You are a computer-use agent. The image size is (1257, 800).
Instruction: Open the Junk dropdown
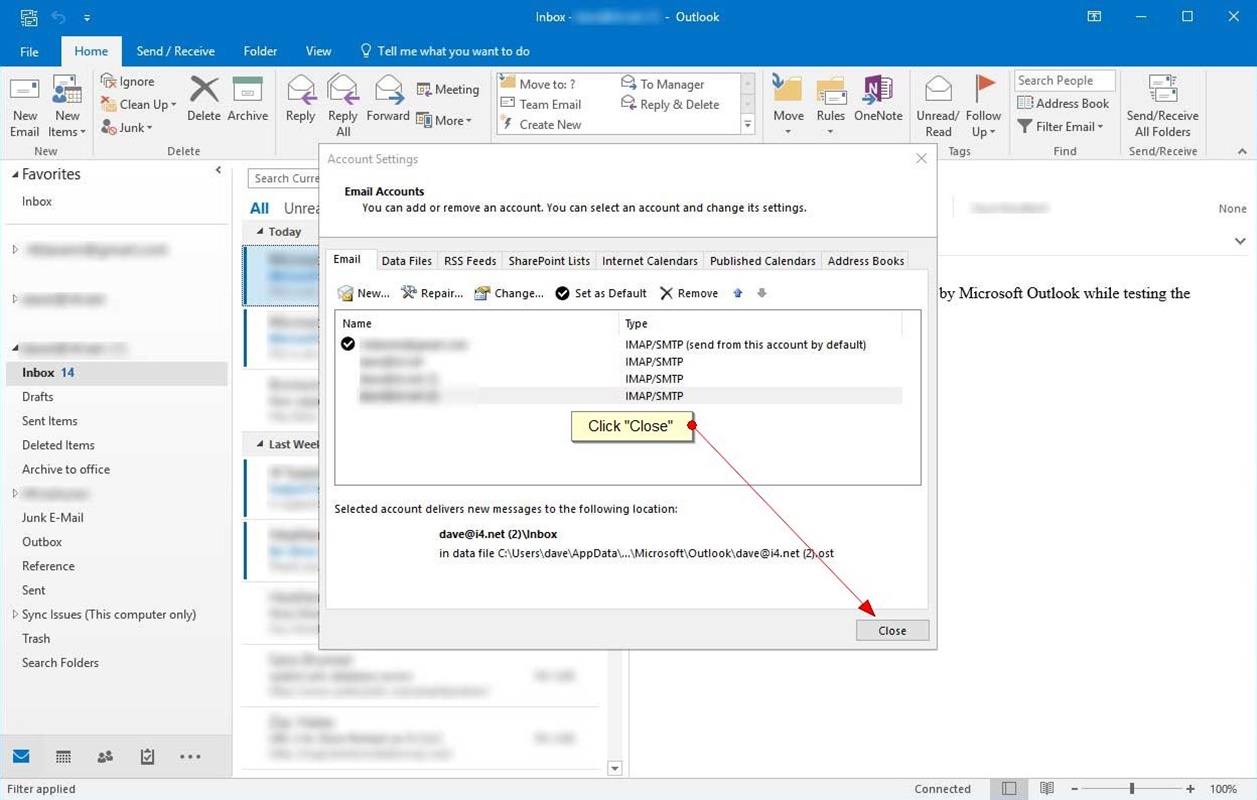click(127, 128)
